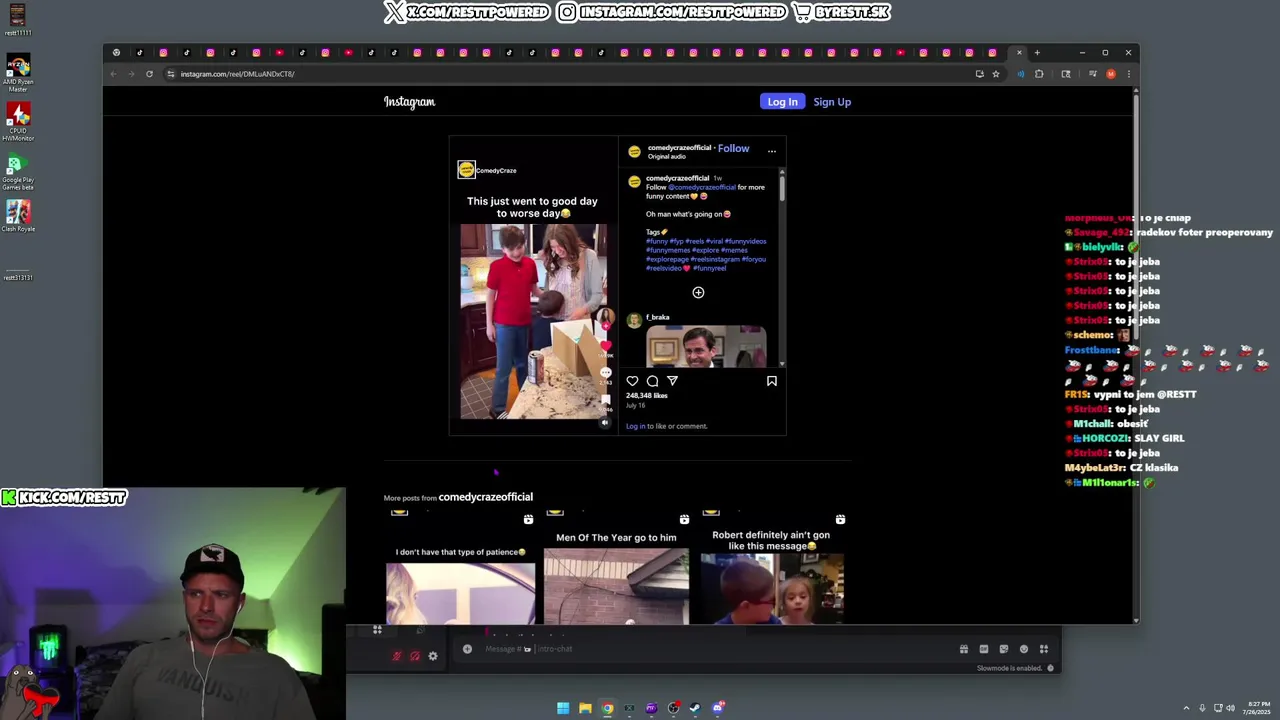Click the taskbar clock showing 8:27 PM
The image size is (1280, 720).
pos(1258,708)
